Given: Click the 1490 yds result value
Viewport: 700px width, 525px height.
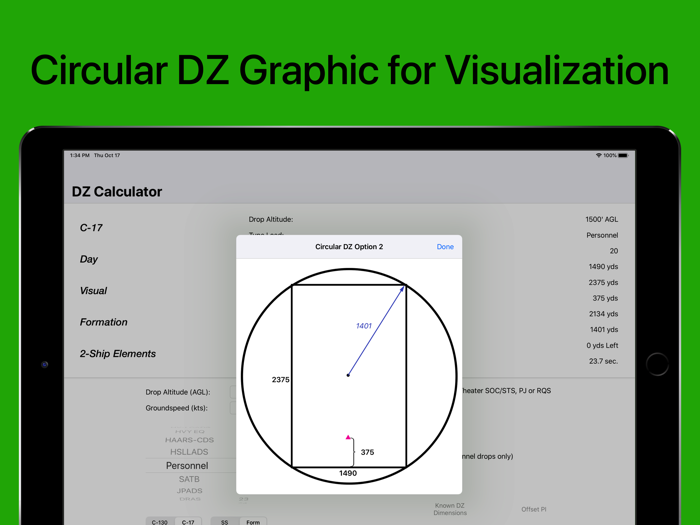Looking at the screenshot, I should point(603,267).
